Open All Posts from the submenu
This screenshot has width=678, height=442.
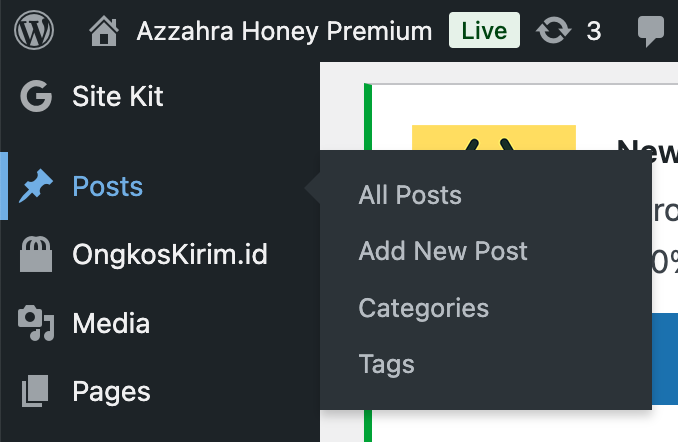(x=410, y=195)
